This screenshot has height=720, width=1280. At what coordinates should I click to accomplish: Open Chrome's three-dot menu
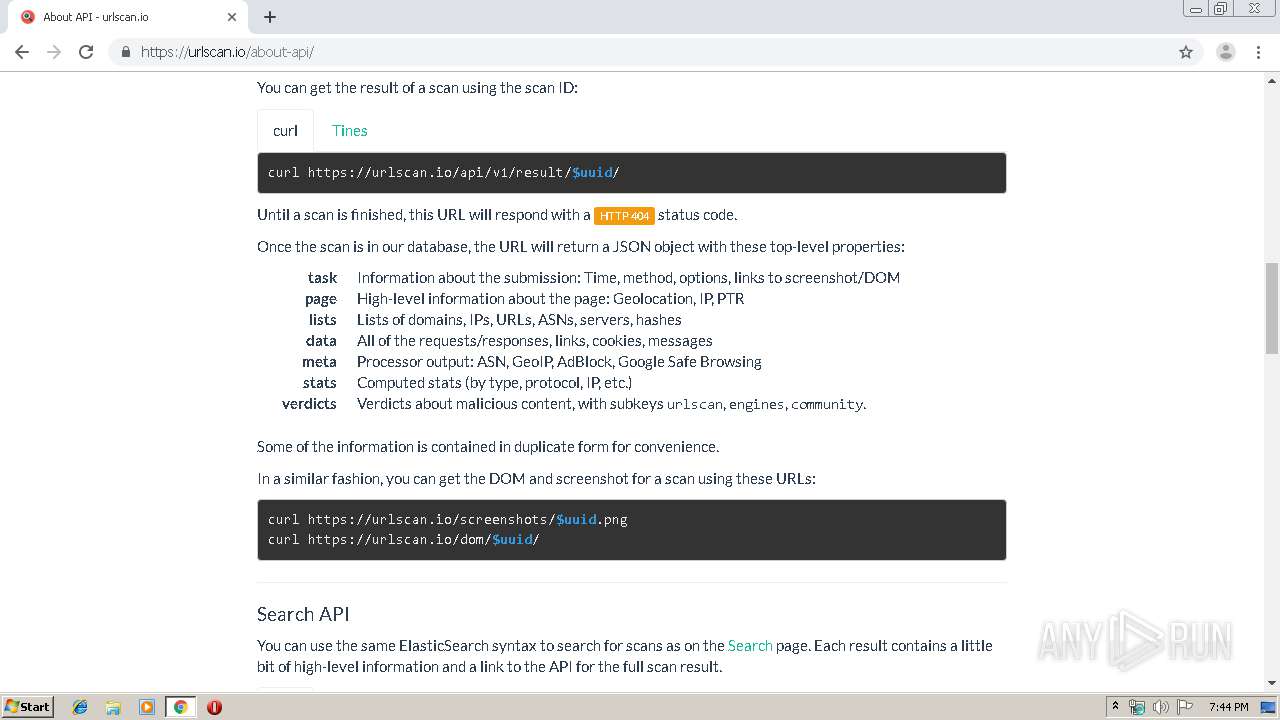[1258, 52]
